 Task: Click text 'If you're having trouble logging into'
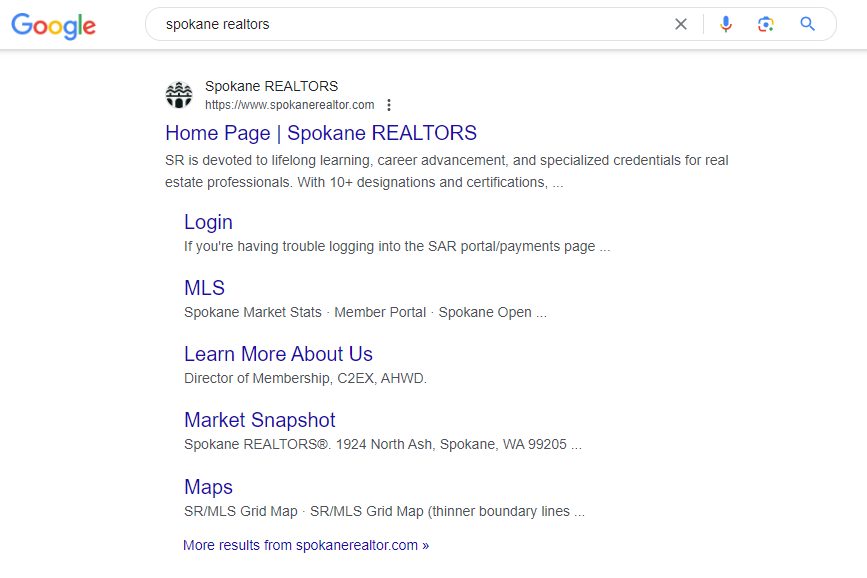294,246
